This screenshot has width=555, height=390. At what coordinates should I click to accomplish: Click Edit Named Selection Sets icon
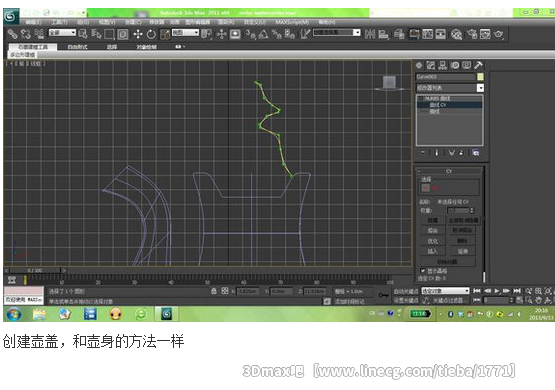(305, 34)
